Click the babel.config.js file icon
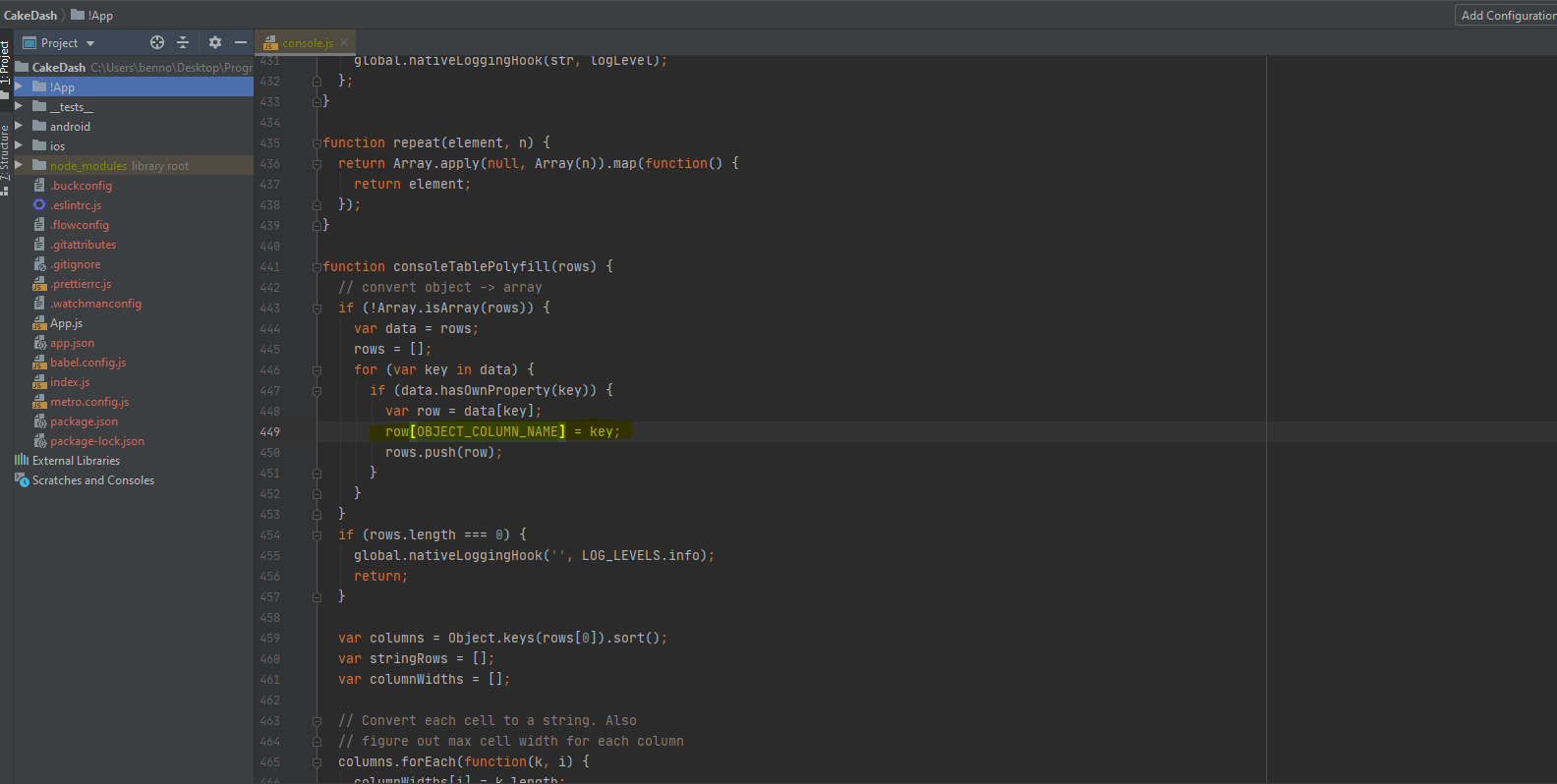 coord(39,362)
